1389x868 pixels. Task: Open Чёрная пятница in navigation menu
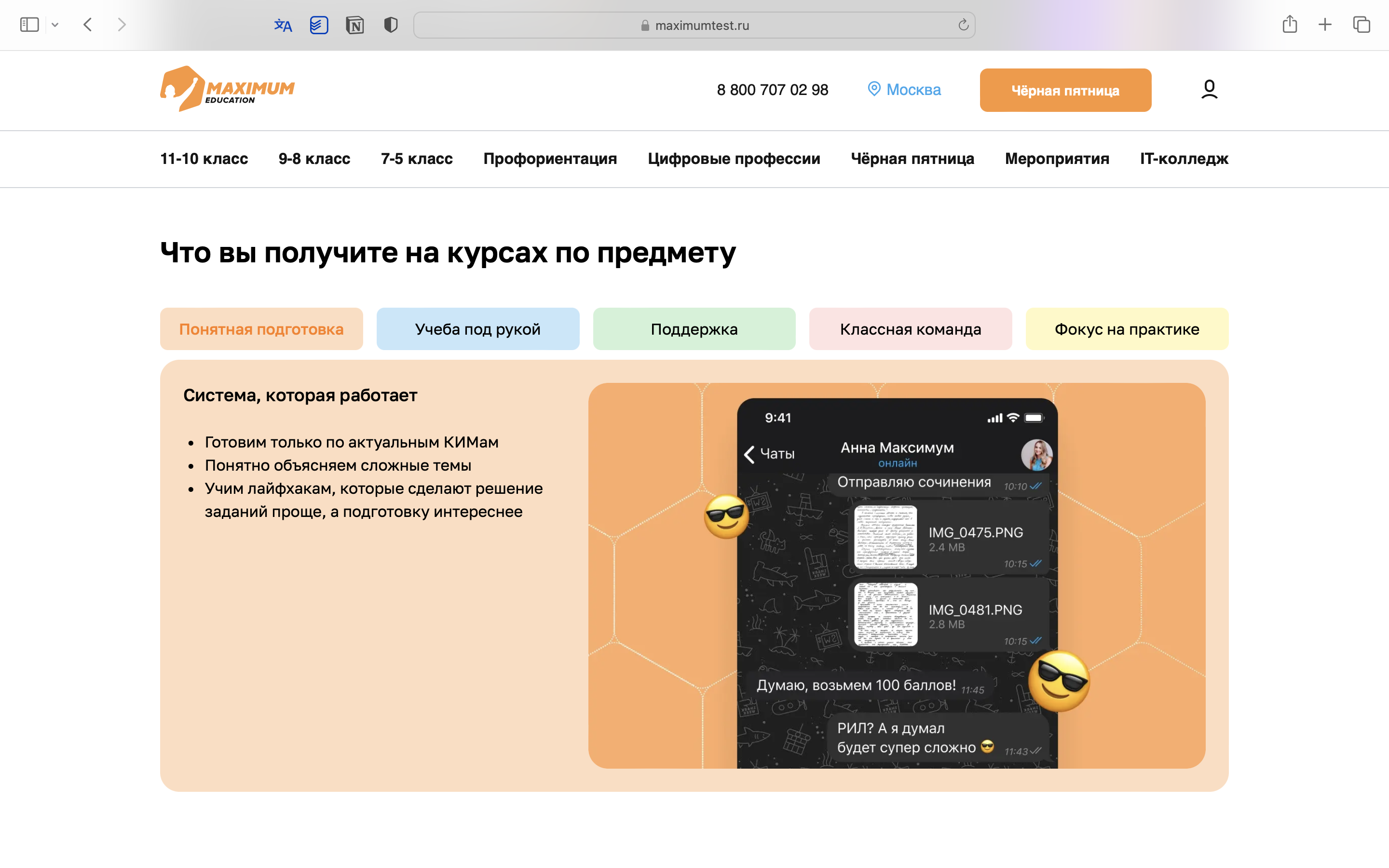coord(912,159)
